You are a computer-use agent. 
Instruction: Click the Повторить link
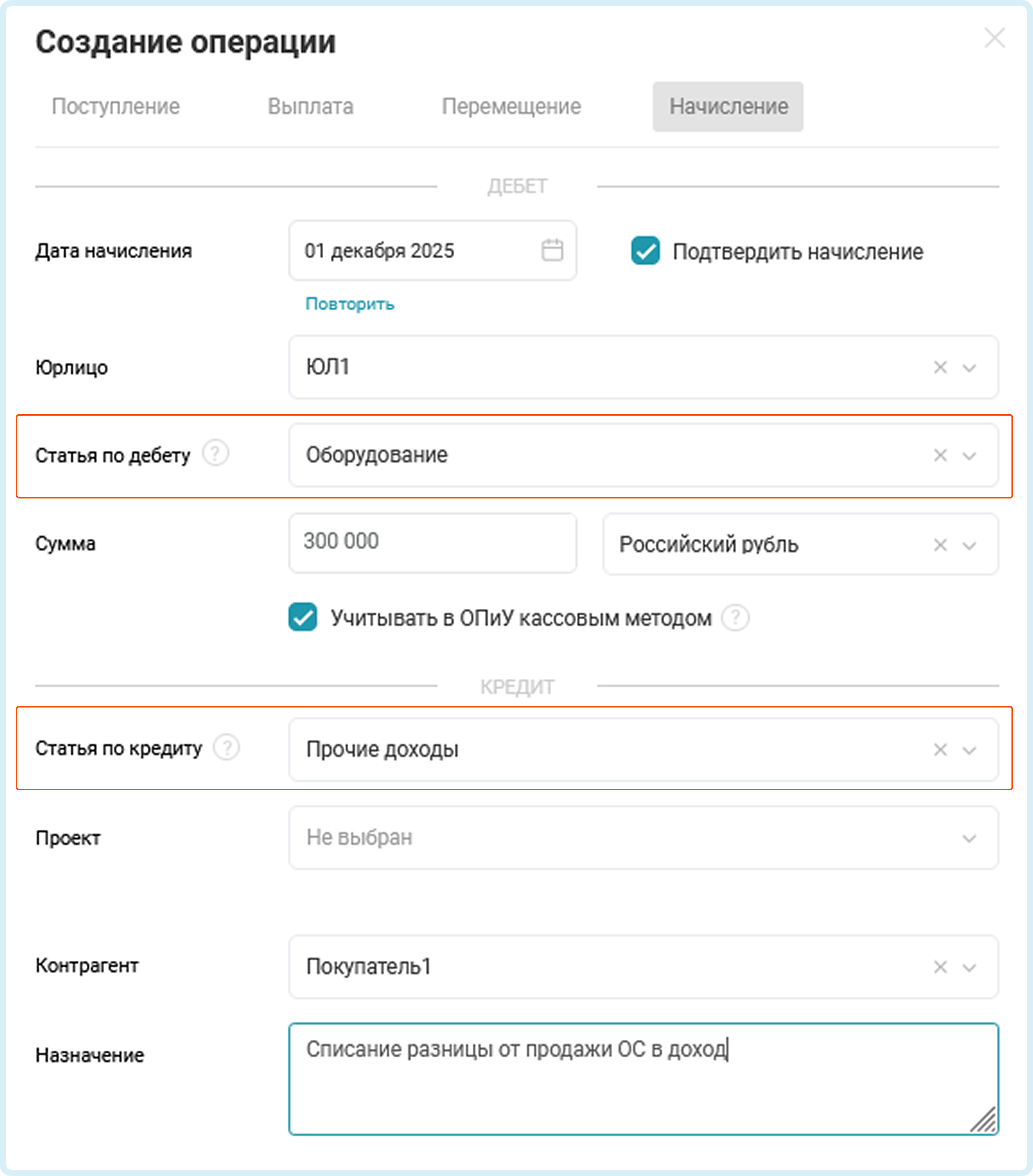tap(350, 304)
